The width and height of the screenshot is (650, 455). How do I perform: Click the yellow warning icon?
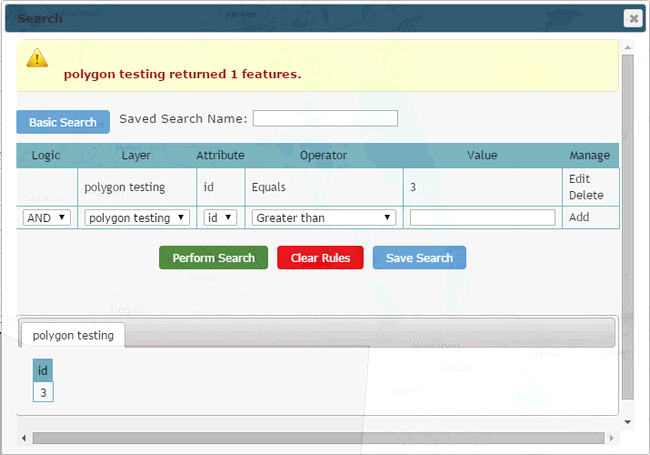click(37, 58)
